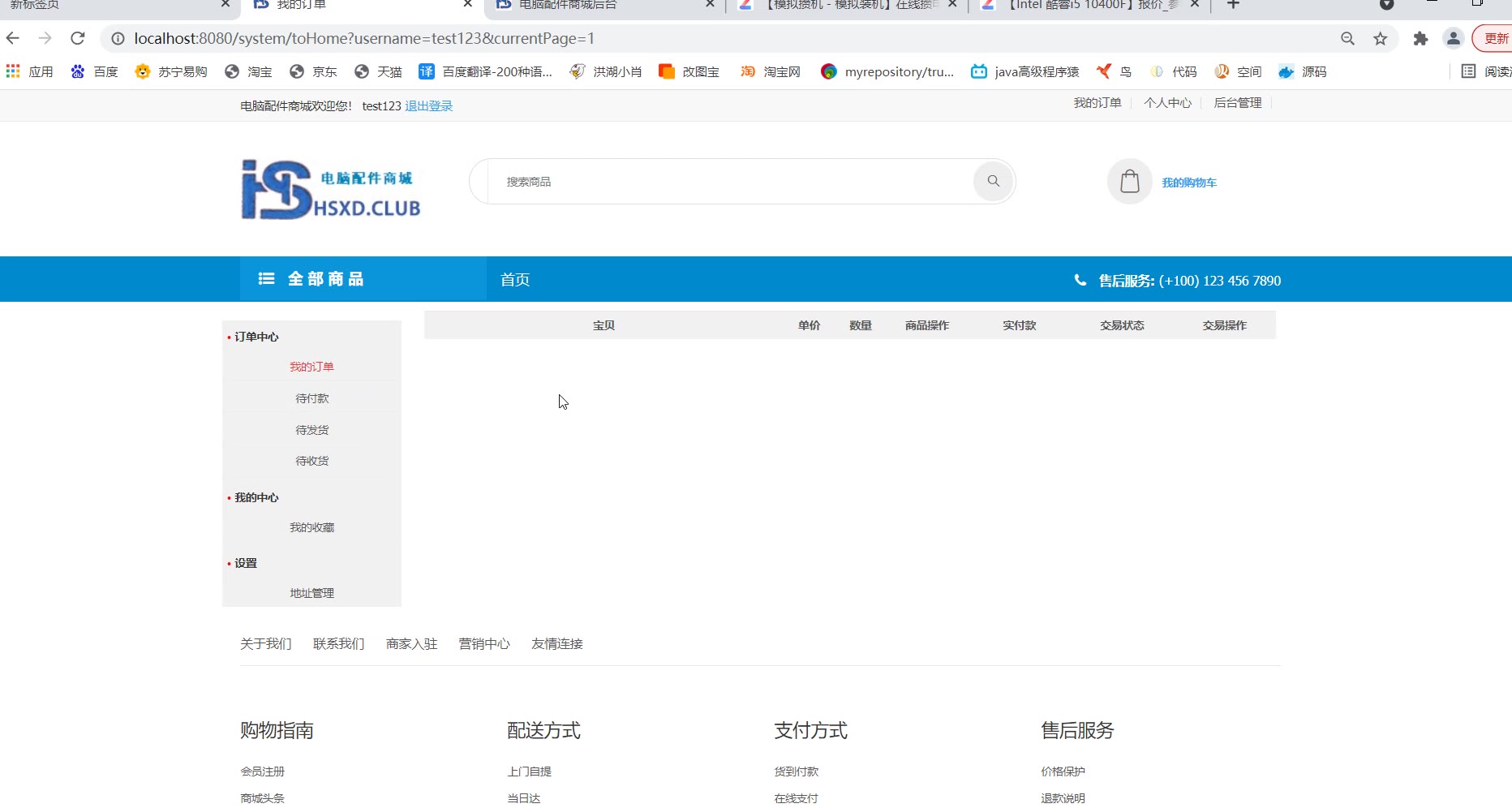Click the search magnifier button
The width and height of the screenshot is (1512, 808).
pos(994,181)
